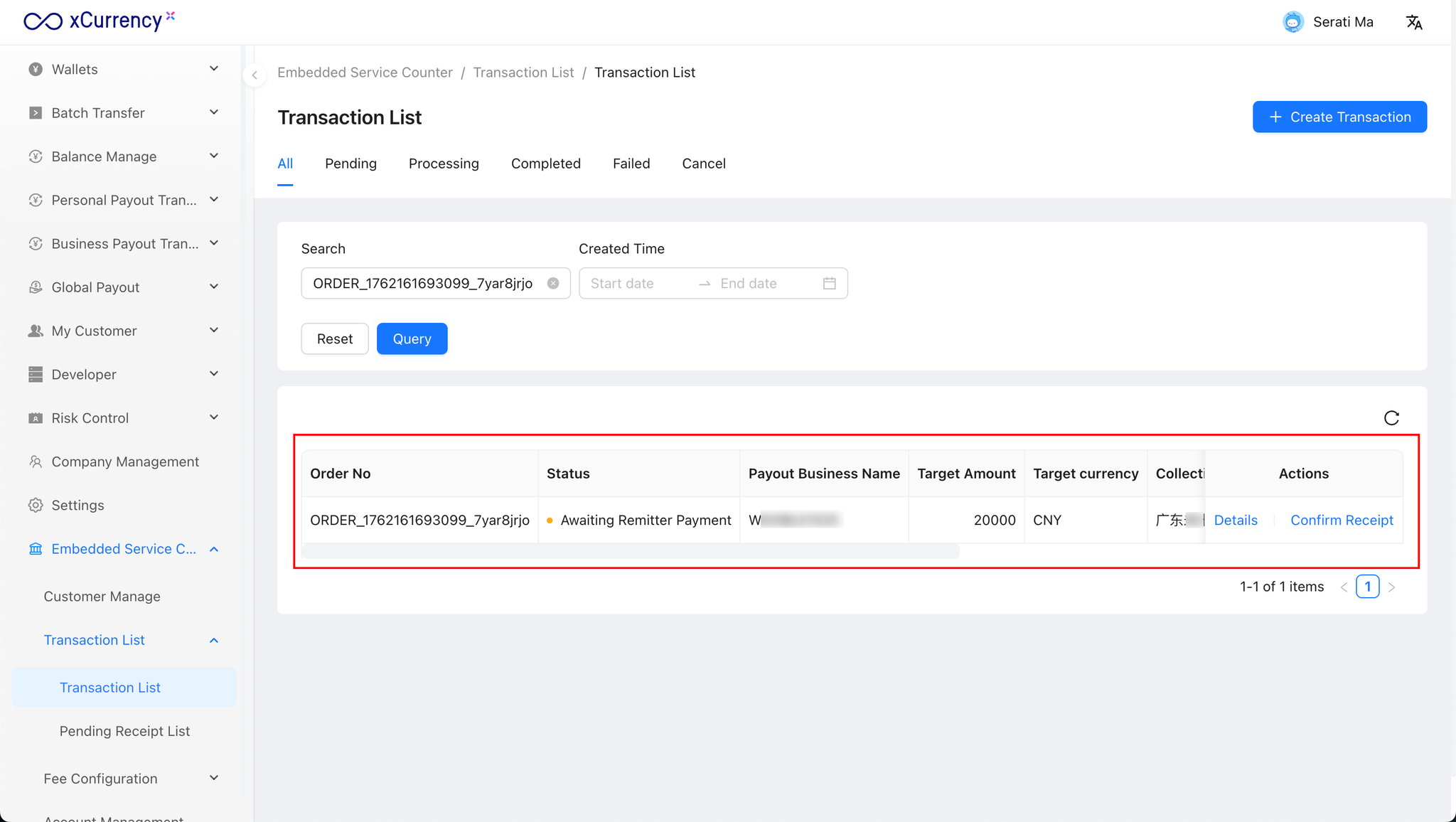The image size is (1456, 822).
Task: Expand Fee Configuration submenu
Action: click(x=130, y=779)
